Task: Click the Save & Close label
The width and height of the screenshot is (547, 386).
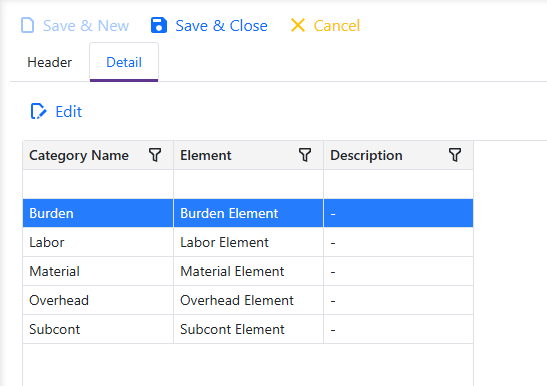Action: [x=222, y=26]
